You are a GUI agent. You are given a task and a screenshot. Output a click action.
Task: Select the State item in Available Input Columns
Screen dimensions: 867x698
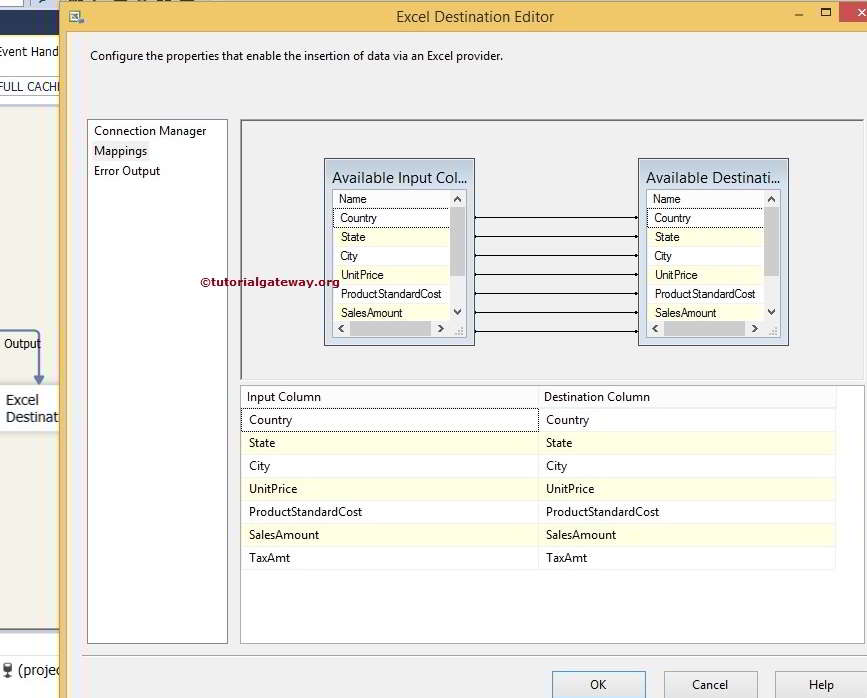point(380,236)
